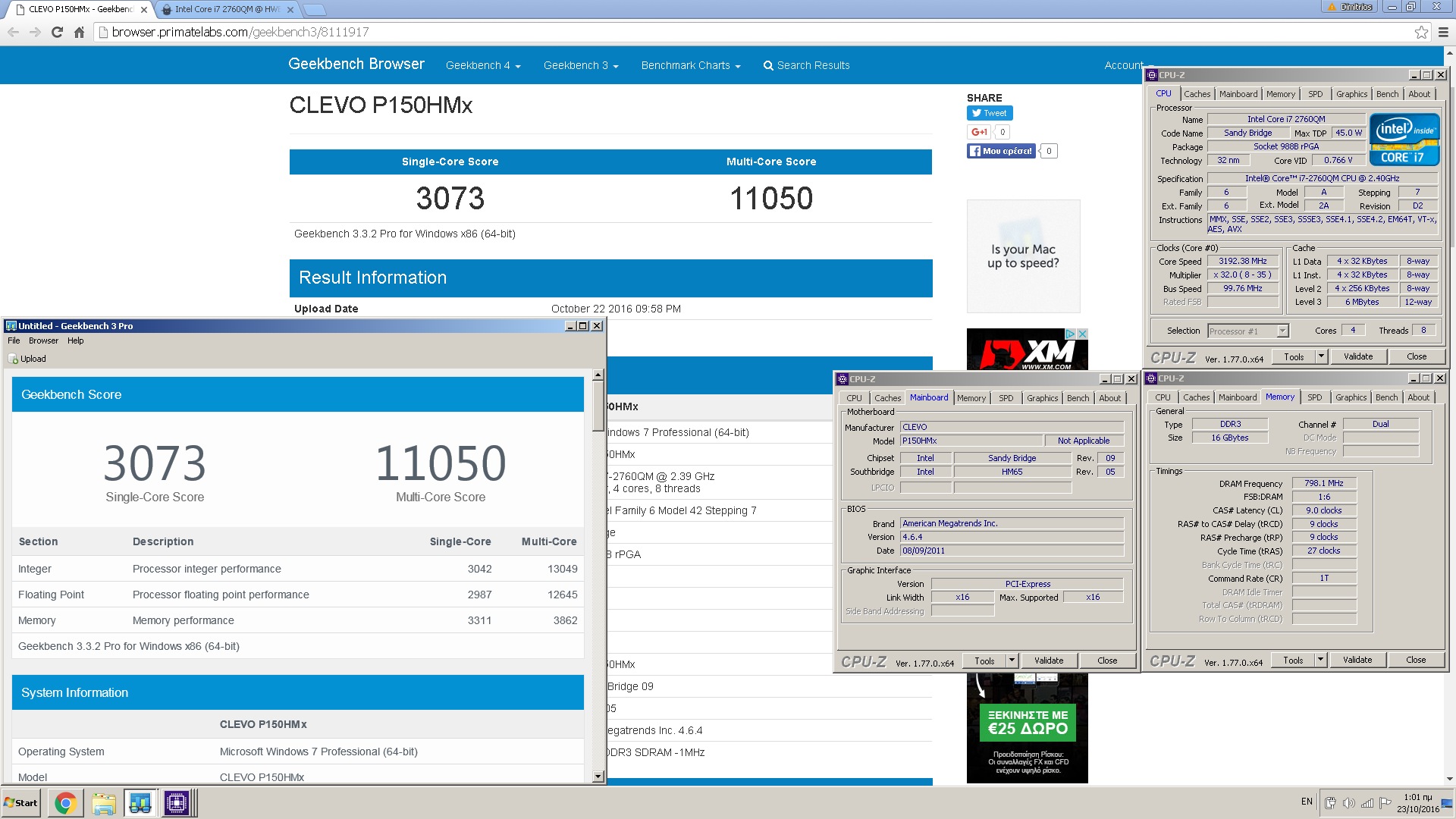This screenshot has width=1456, height=819.
Task: Click Tools button in Mainboard CPU-Z window
Action: tap(984, 661)
